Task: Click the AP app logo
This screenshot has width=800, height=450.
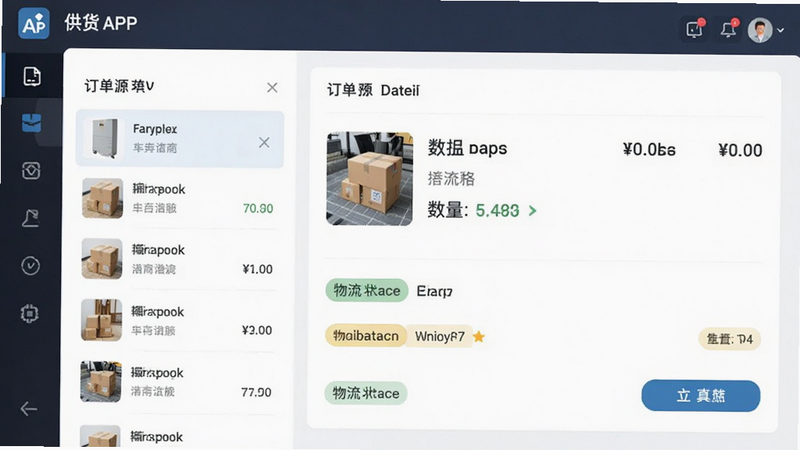Action: pyautogui.click(x=34, y=23)
